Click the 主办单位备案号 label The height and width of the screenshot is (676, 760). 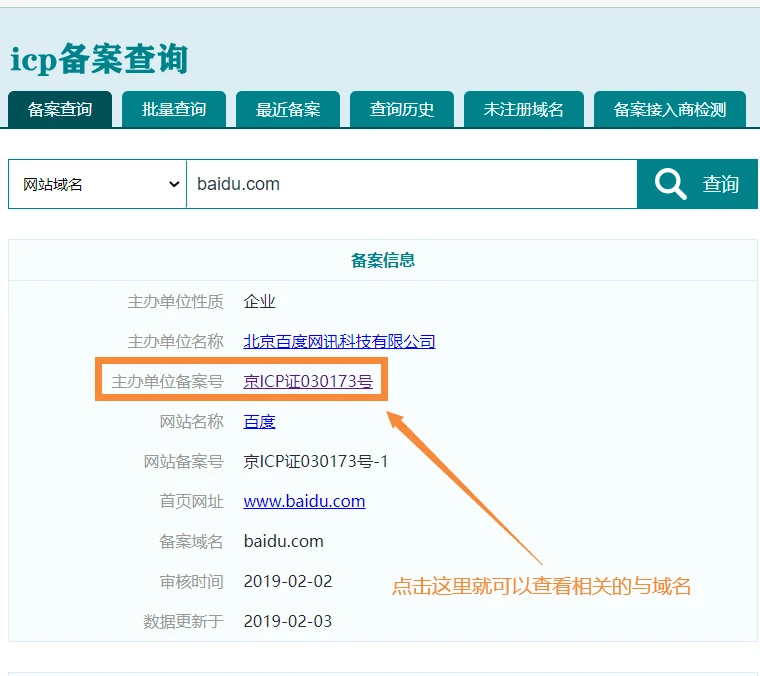(167, 381)
